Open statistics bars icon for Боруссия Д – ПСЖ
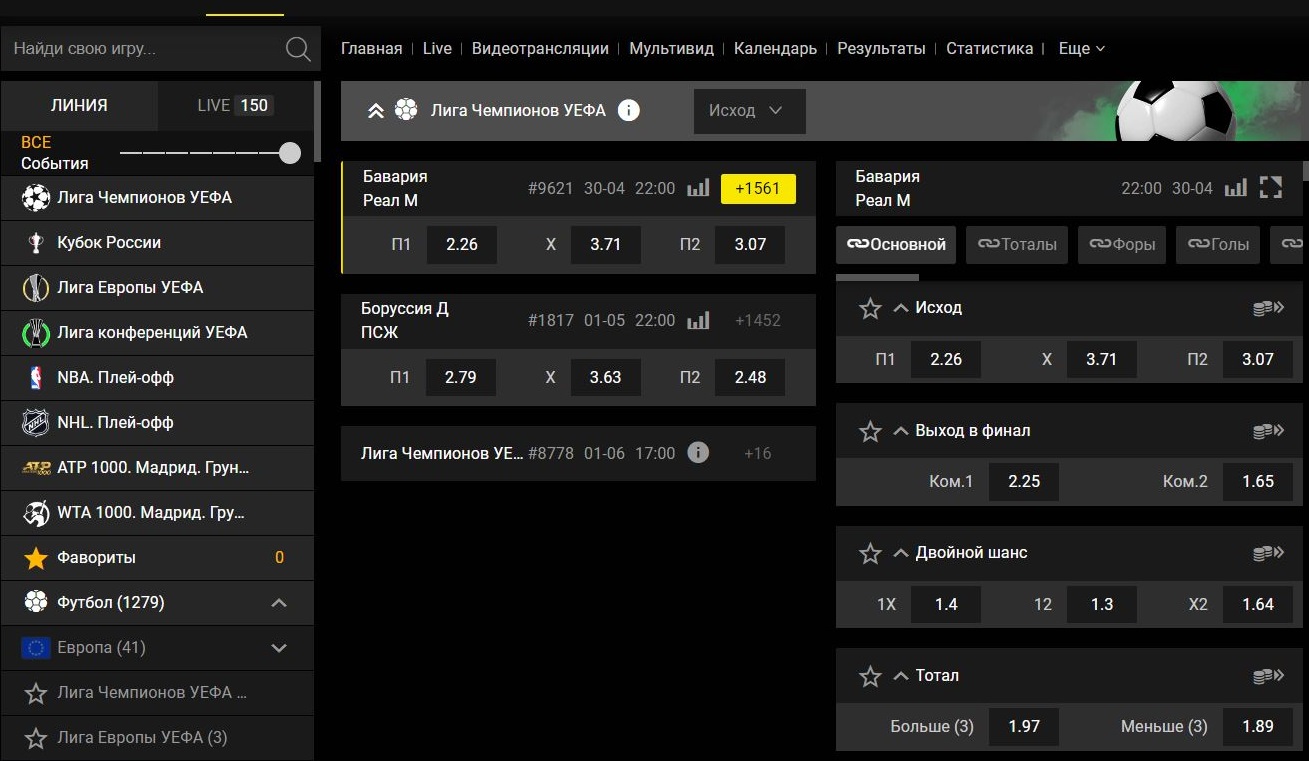The width and height of the screenshot is (1309, 761). point(698,320)
